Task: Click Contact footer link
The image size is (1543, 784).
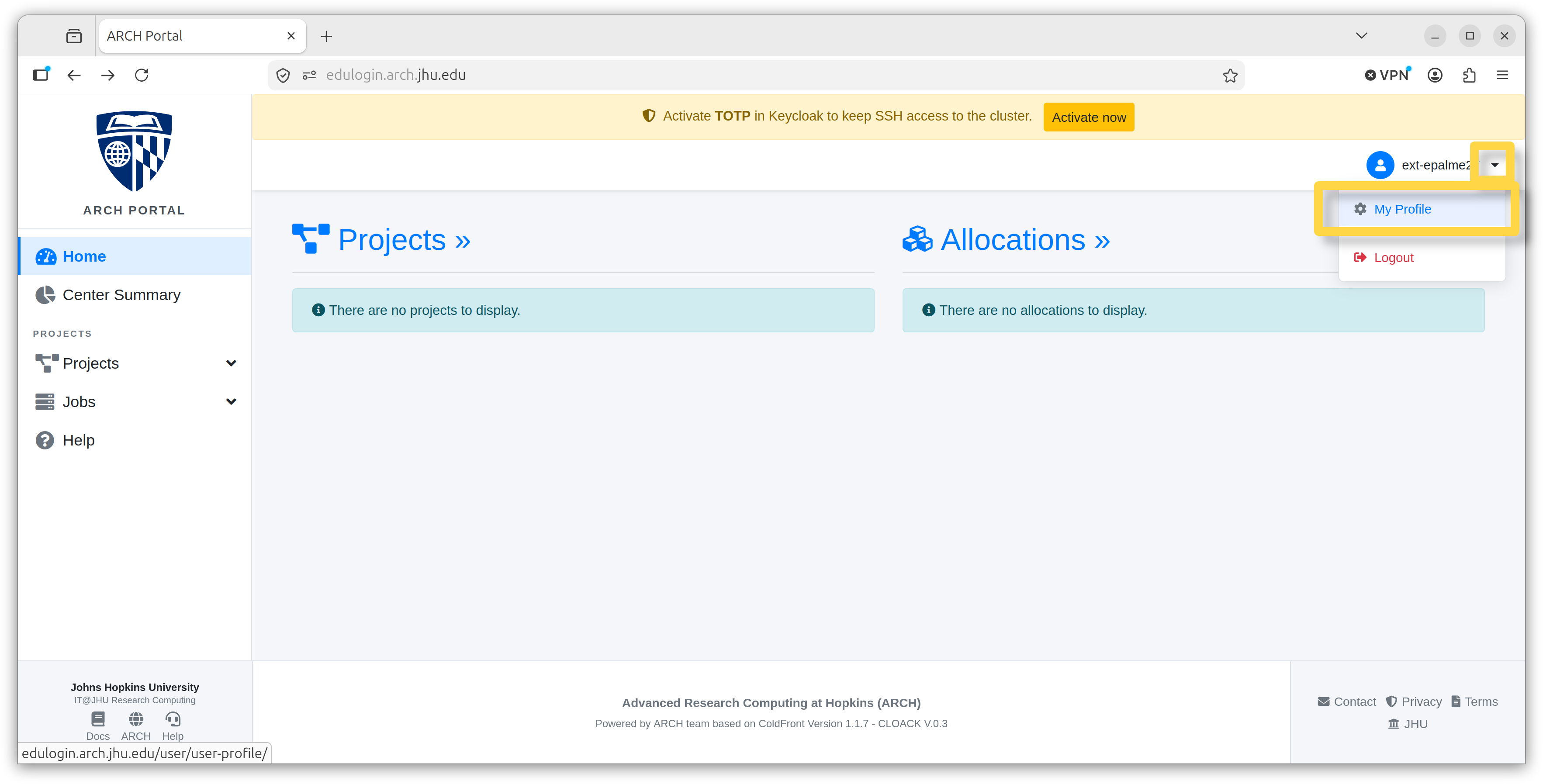Action: click(1346, 701)
